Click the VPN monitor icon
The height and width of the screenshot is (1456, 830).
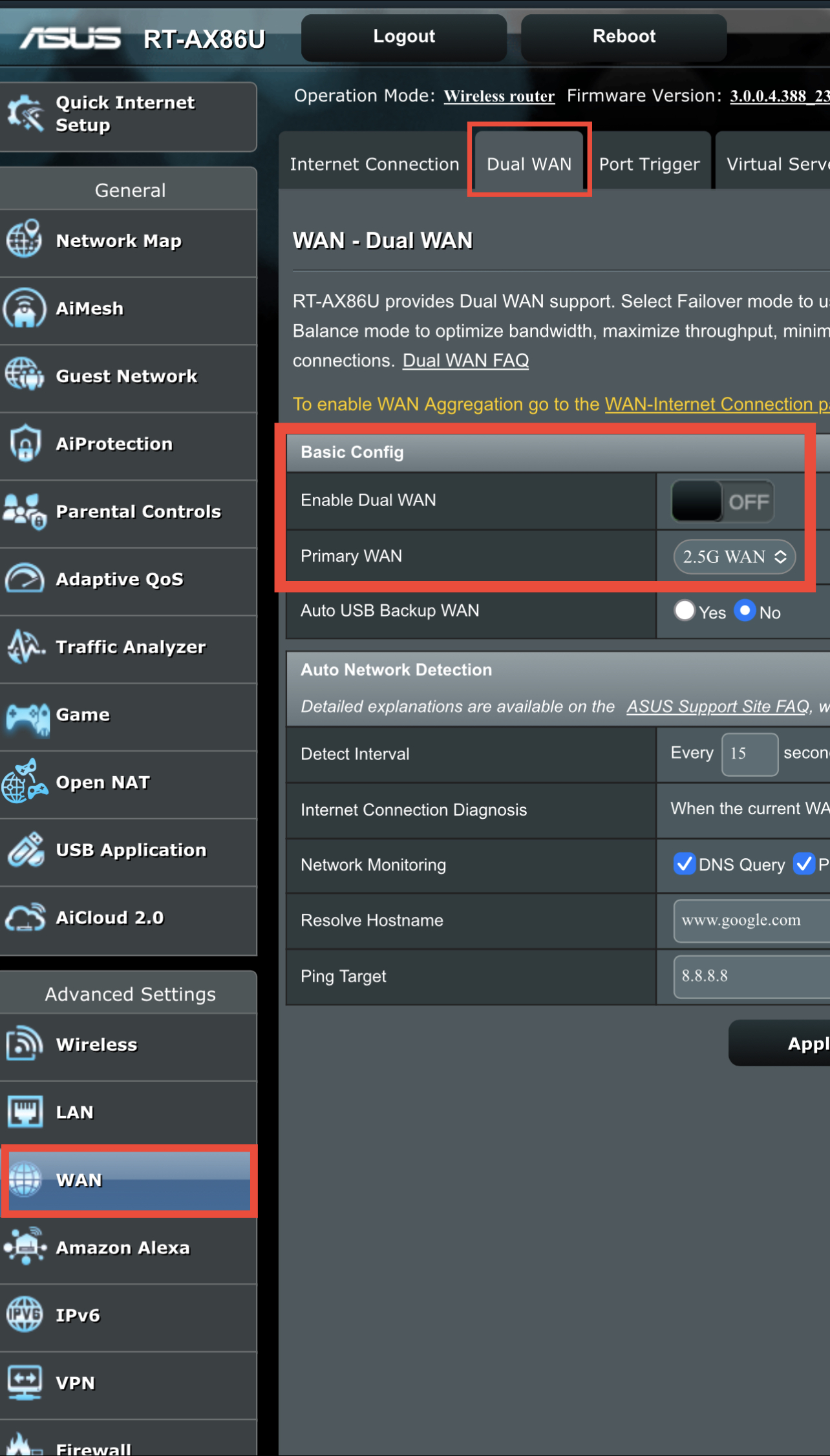point(25,1382)
